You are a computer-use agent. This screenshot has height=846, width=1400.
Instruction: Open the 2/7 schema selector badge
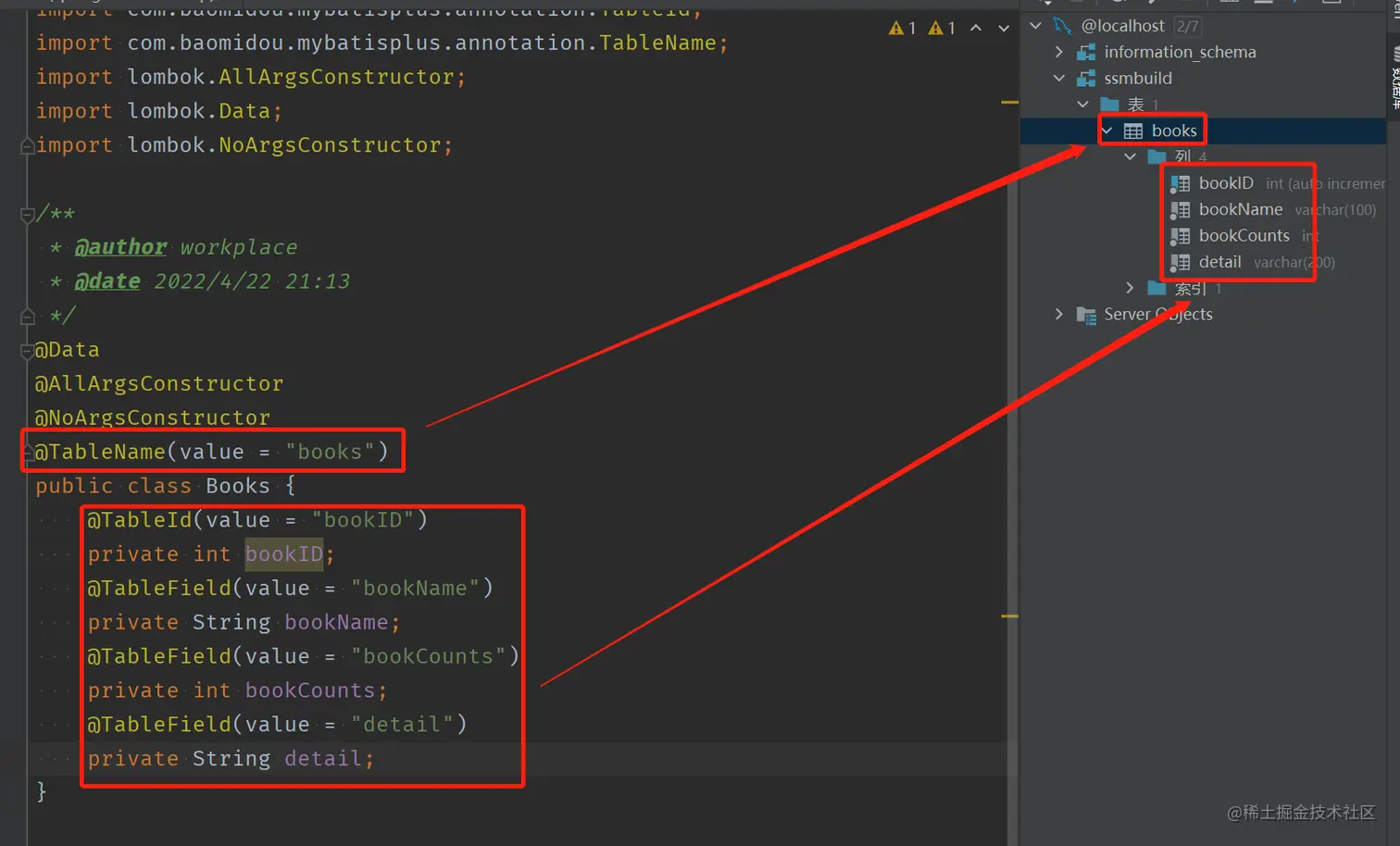point(1187,26)
